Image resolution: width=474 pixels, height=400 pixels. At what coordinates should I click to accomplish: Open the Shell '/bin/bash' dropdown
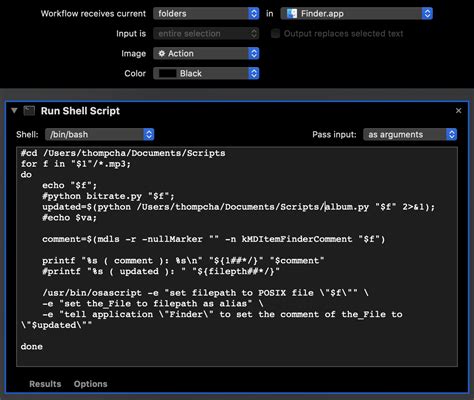coord(99,134)
